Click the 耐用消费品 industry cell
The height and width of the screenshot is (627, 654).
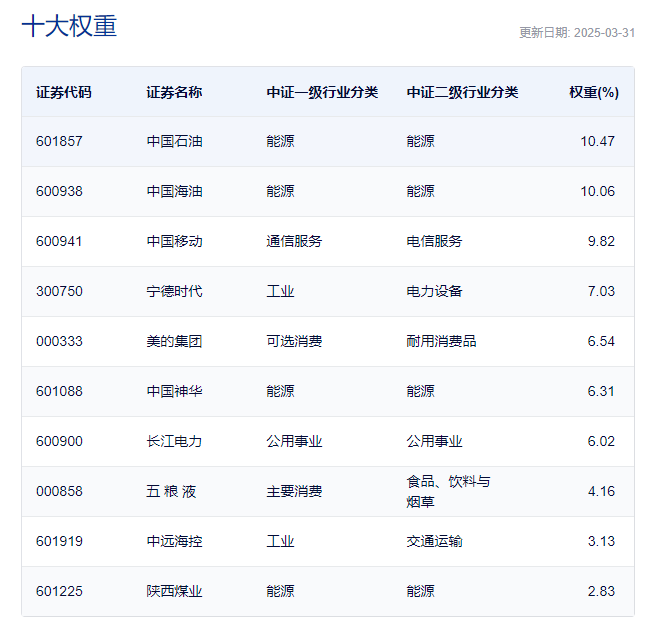coord(441,341)
